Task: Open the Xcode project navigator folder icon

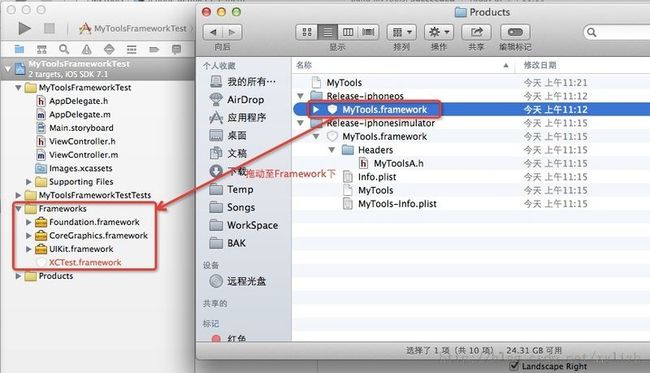Action: (x=19, y=49)
